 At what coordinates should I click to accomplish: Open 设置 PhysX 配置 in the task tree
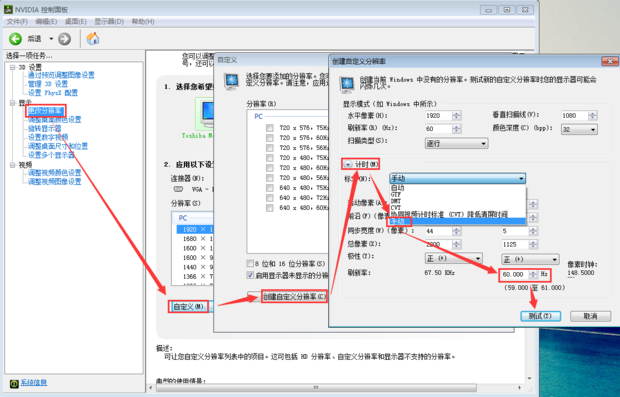53,93
